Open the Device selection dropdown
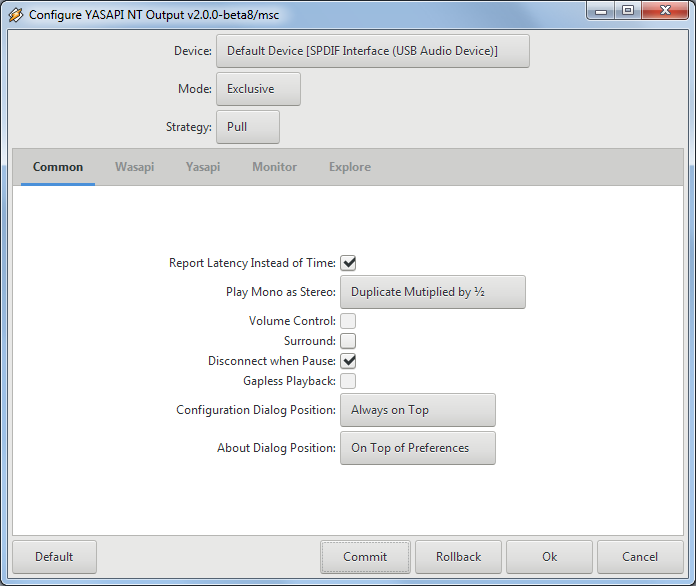The width and height of the screenshot is (696, 586). (x=372, y=51)
